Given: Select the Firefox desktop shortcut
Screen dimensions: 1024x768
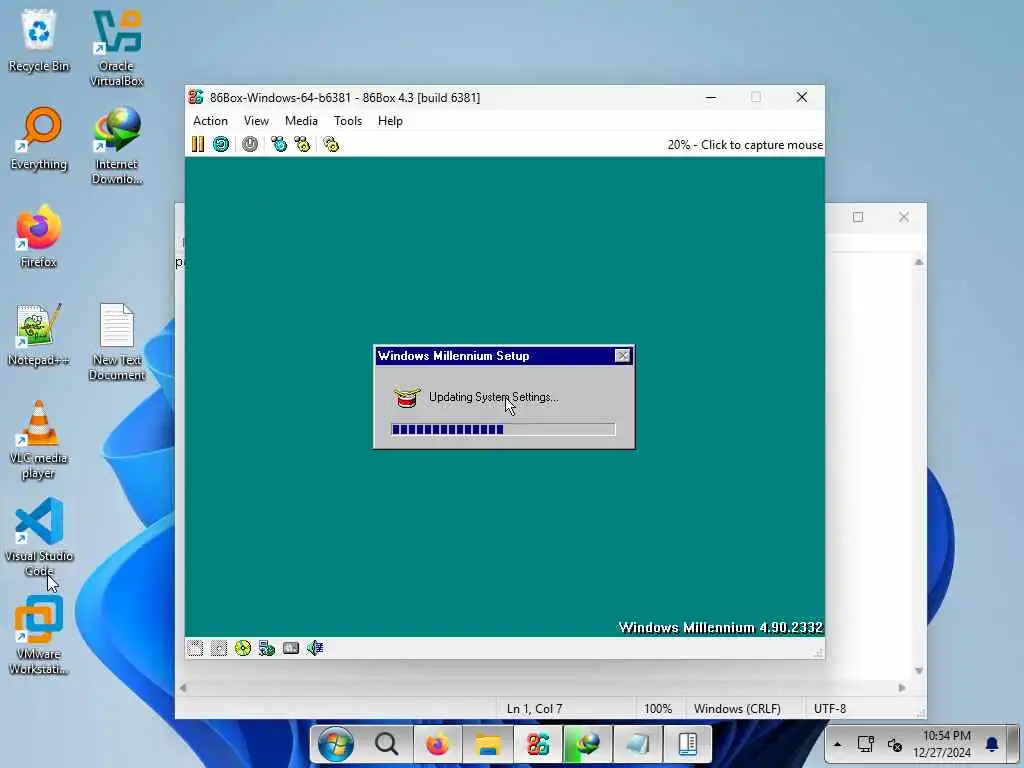Looking at the screenshot, I should [x=39, y=236].
